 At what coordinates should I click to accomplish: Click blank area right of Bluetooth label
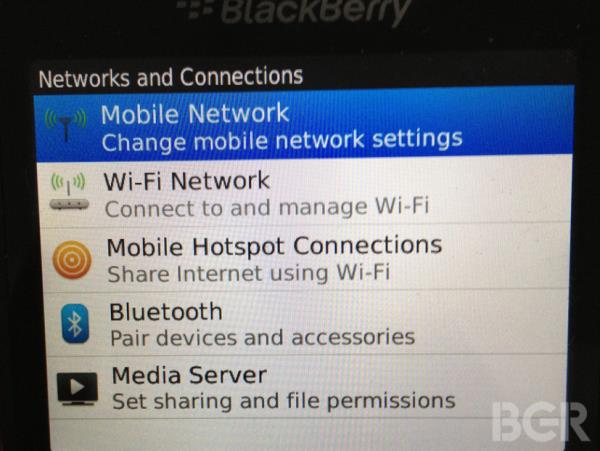tap(394, 312)
